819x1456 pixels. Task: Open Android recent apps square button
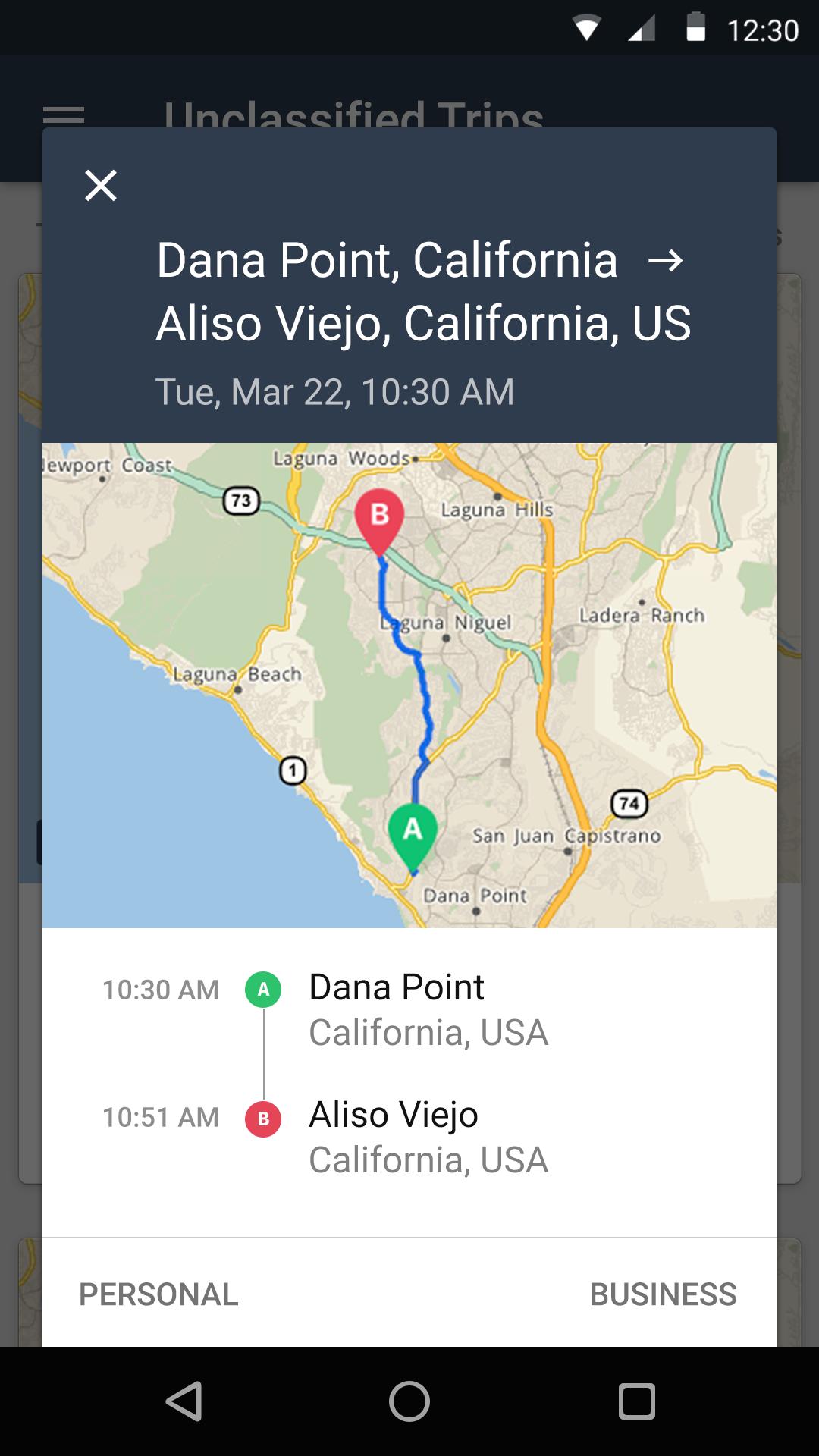click(x=636, y=1401)
